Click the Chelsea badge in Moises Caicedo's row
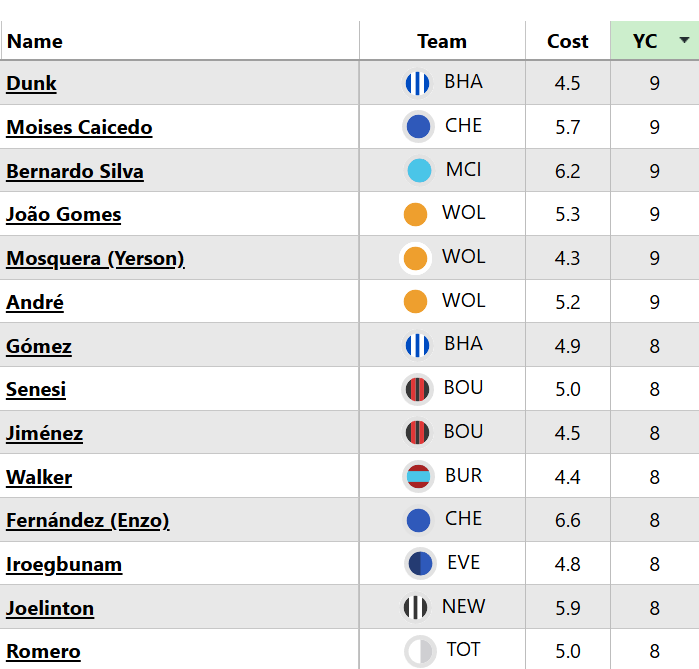The height and width of the screenshot is (669, 699). pos(418,127)
